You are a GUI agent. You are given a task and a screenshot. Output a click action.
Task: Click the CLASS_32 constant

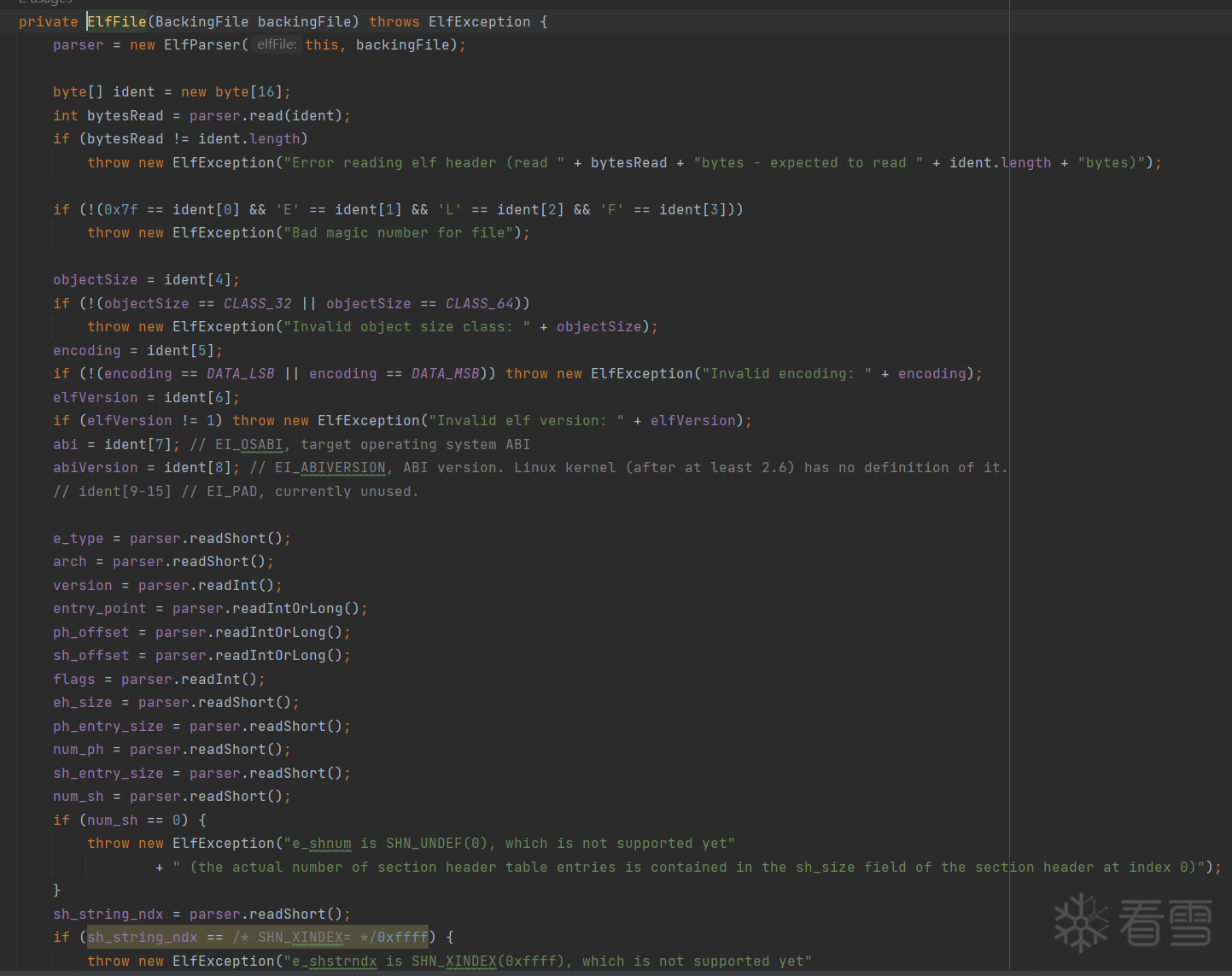click(x=258, y=303)
